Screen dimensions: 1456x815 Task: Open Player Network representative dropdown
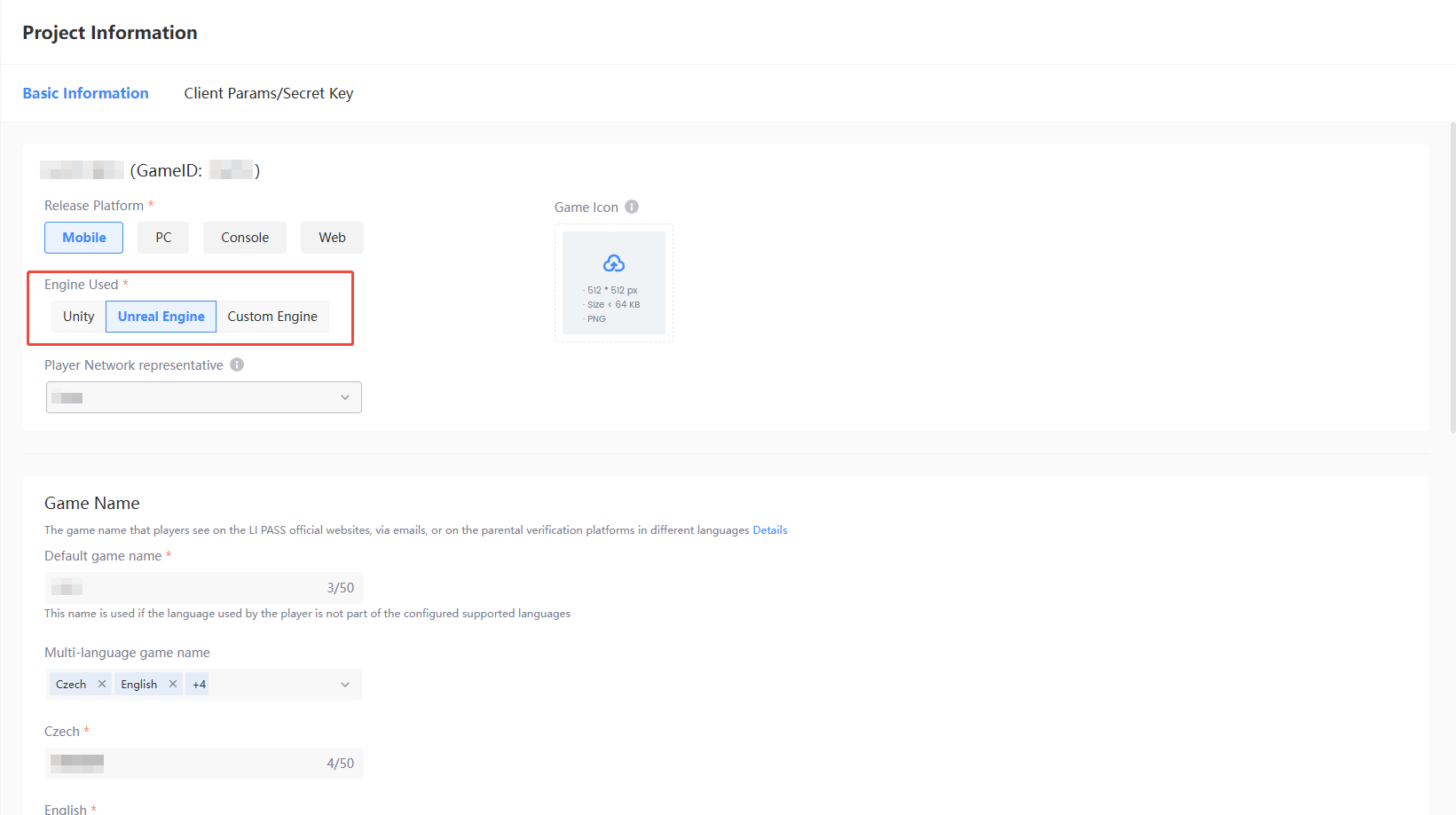point(204,397)
